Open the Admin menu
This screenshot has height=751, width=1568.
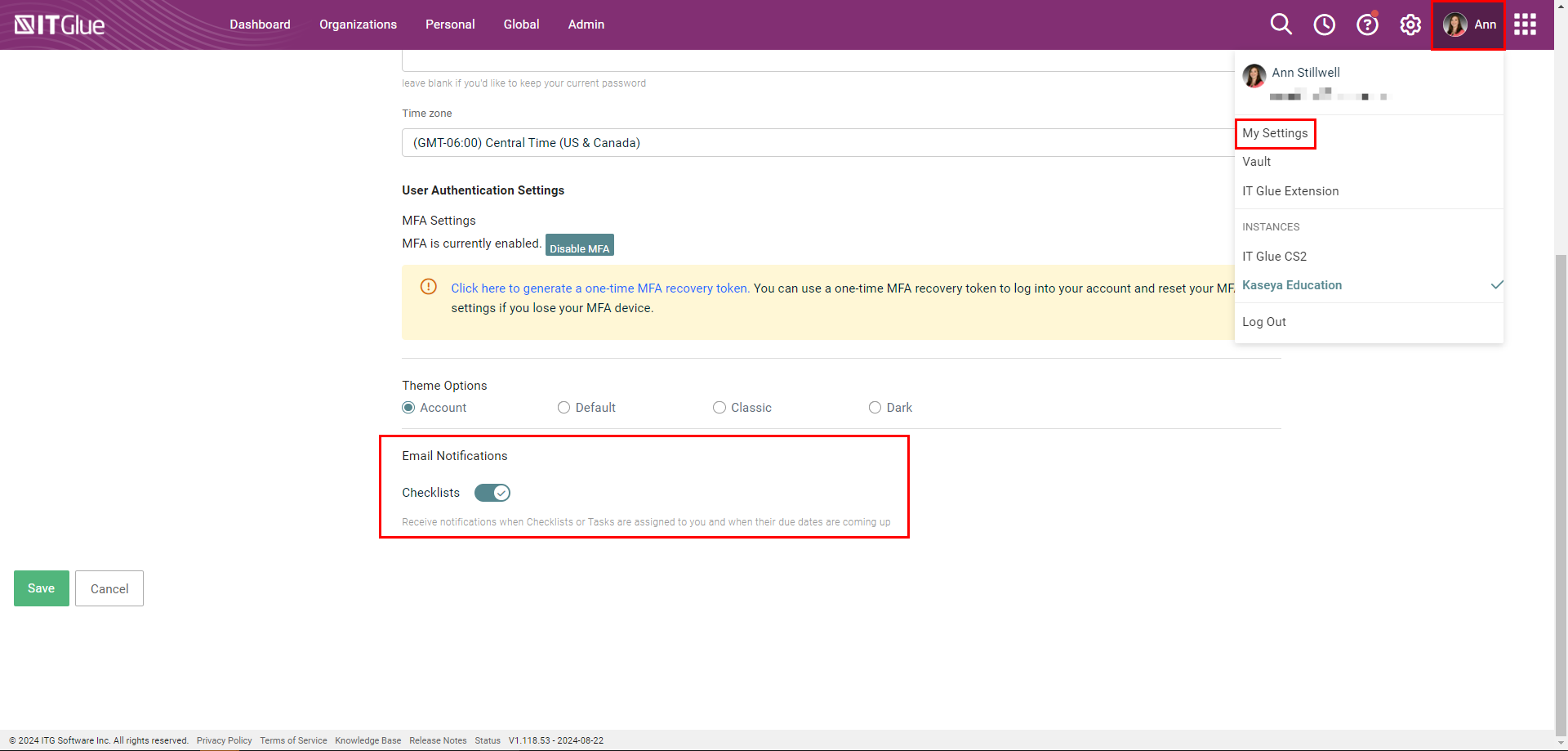click(586, 25)
